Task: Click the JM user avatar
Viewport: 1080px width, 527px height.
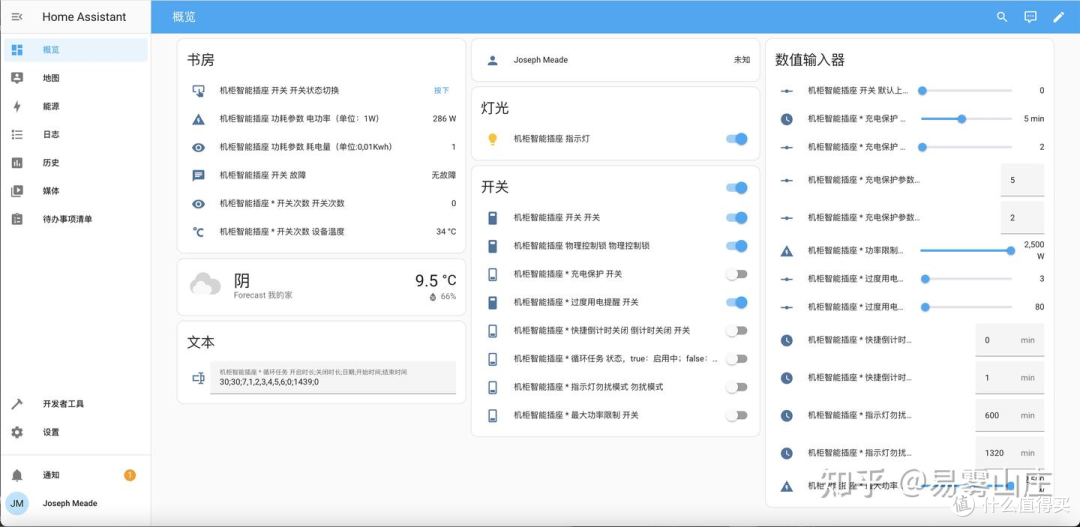Action: (17, 503)
